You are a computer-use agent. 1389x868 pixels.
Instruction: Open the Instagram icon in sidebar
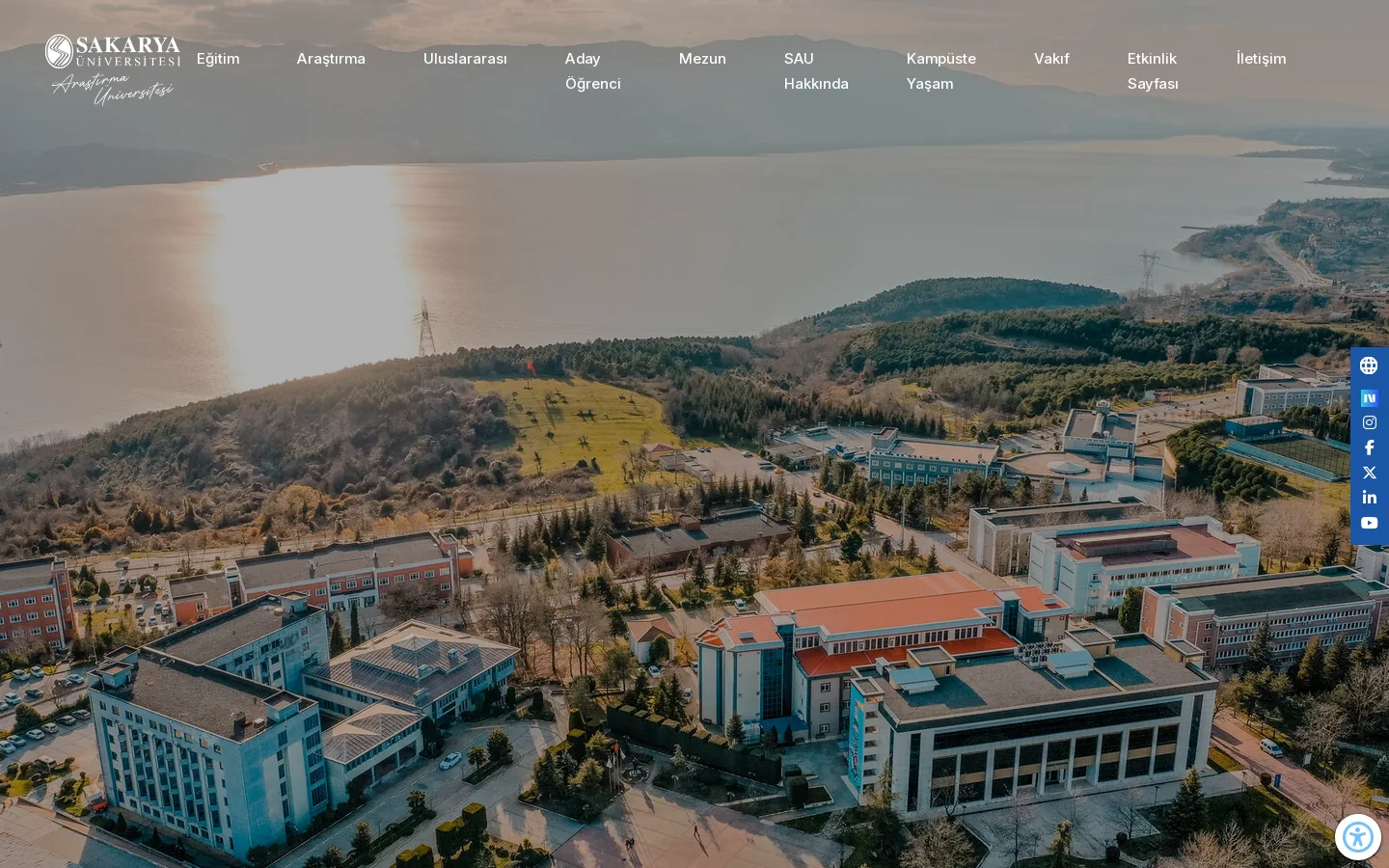click(x=1369, y=422)
